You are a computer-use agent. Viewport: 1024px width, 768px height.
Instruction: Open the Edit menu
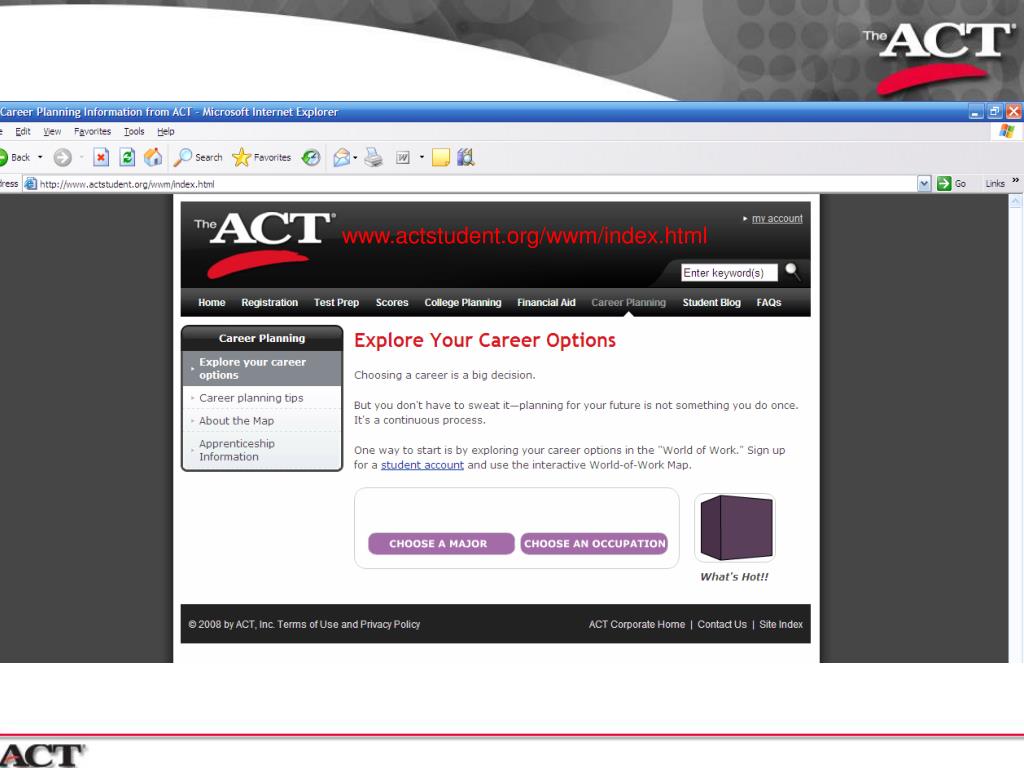(23, 131)
